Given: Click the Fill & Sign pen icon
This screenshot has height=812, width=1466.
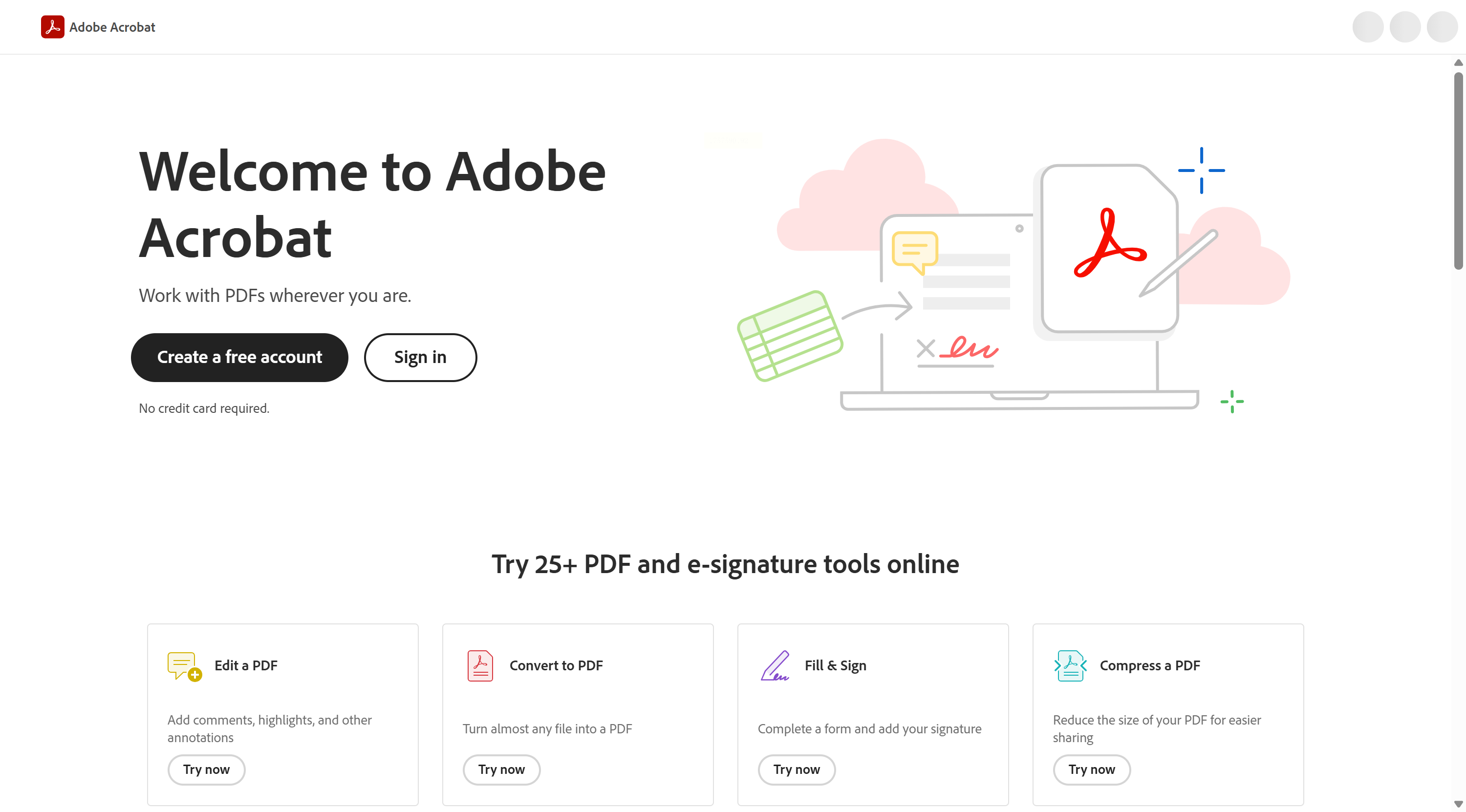Looking at the screenshot, I should [x=775, y=666].
